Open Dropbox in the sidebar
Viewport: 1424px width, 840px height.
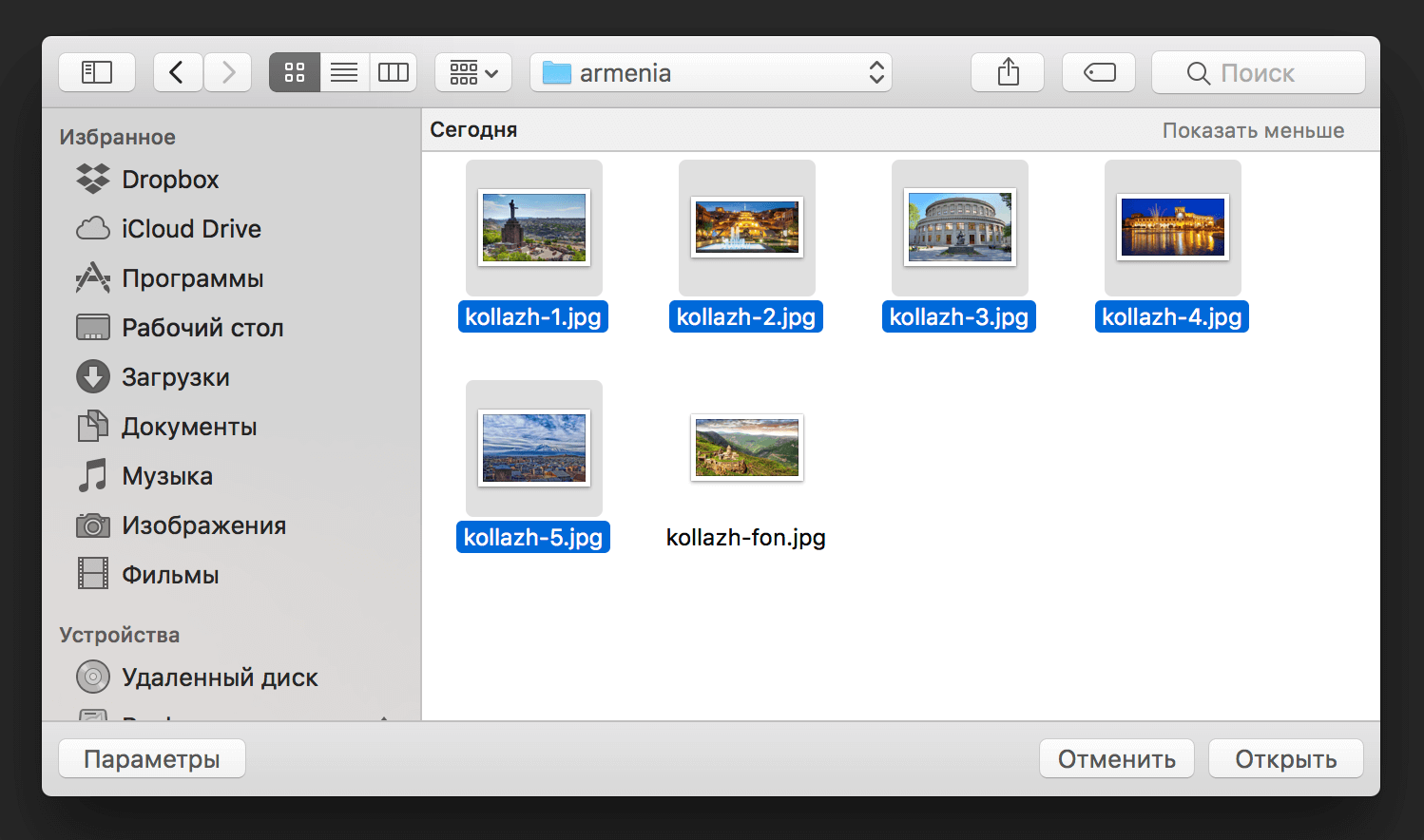(x=170, y=180)
